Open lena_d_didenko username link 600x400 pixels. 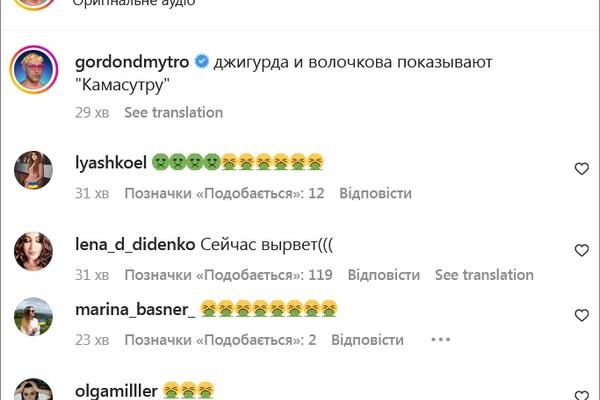click(135, 245)
